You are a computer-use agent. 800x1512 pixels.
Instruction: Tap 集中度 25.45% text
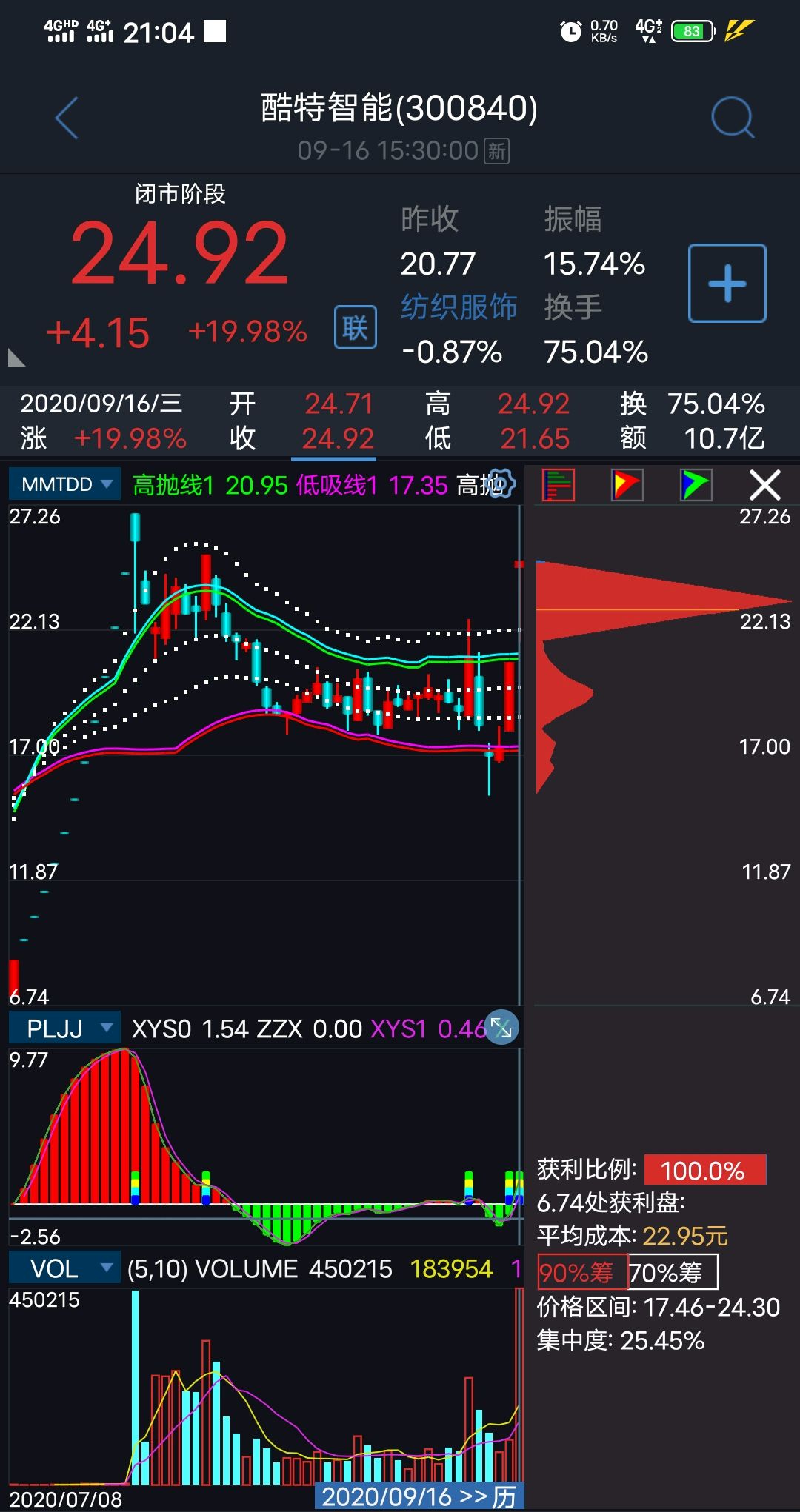[621, 1340]
